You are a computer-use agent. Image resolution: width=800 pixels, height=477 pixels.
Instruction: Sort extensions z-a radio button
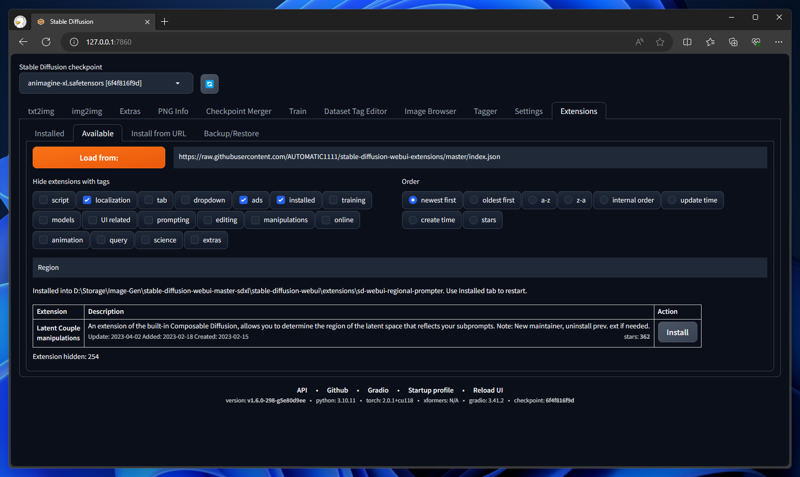click(568, 200)
